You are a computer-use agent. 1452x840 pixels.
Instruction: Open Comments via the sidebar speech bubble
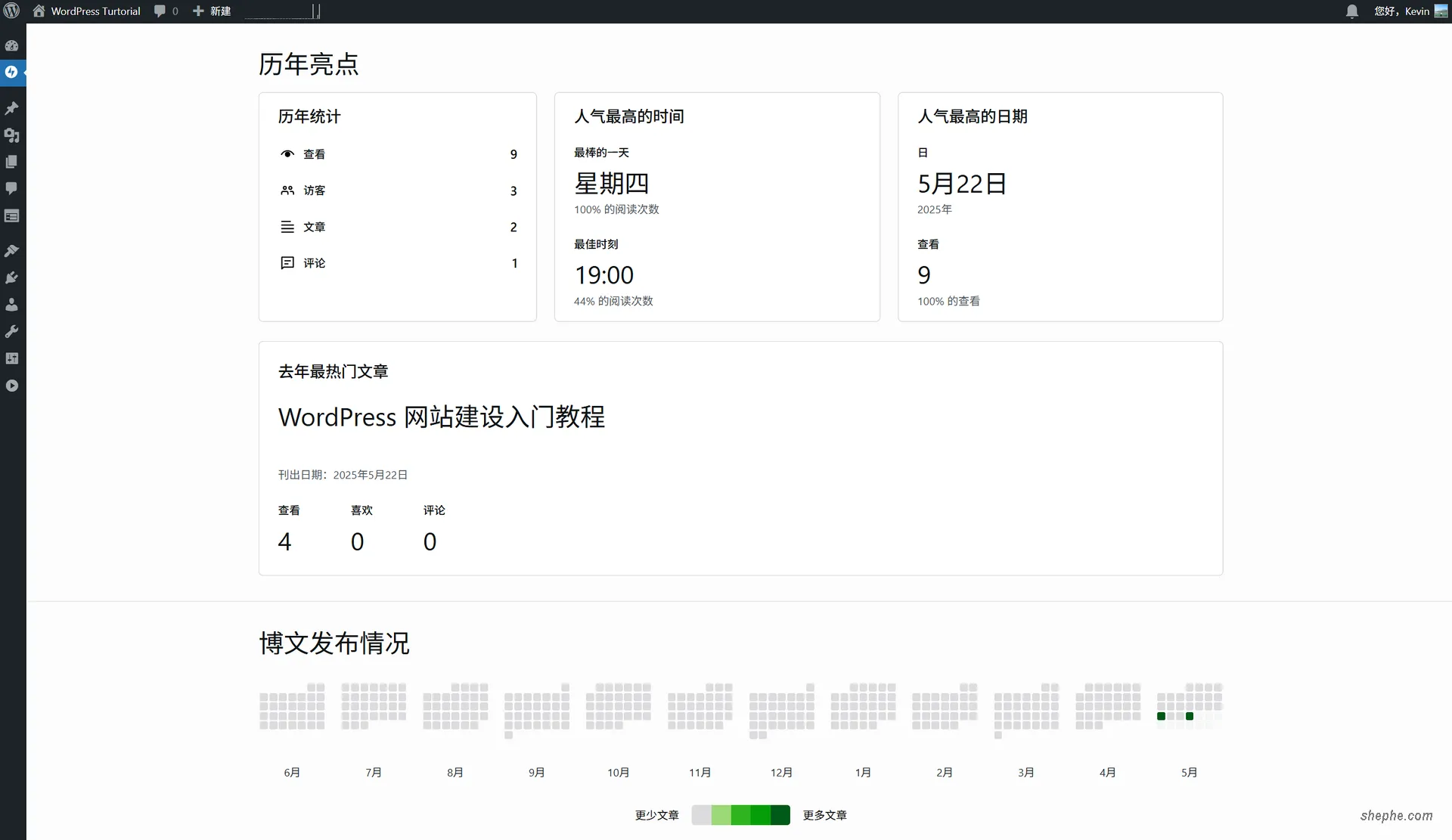point(12,188)
